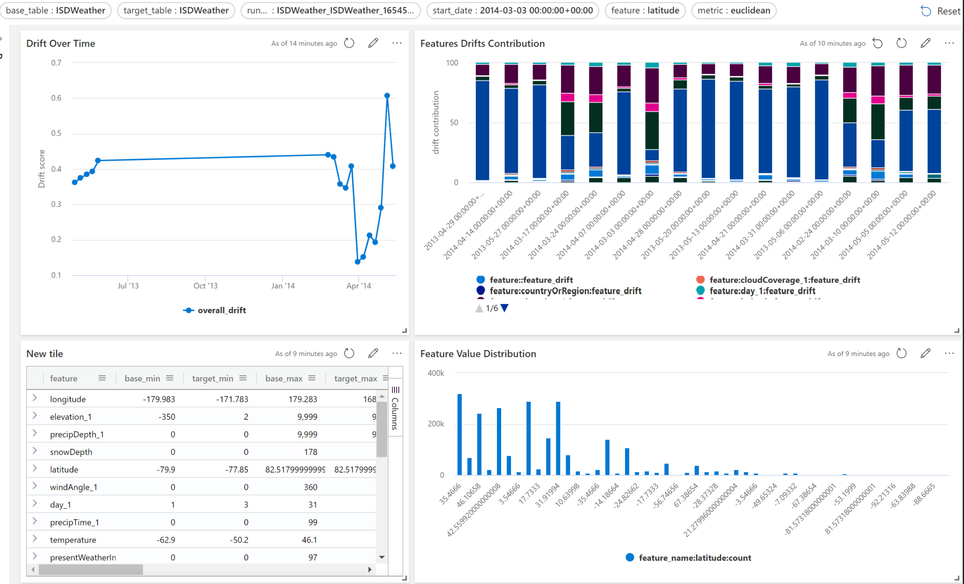This screenshot has width=964, height=584.
Task: Toggle feature:countryOrRegion:feature_drift legend series
Action: click(559, 291)
